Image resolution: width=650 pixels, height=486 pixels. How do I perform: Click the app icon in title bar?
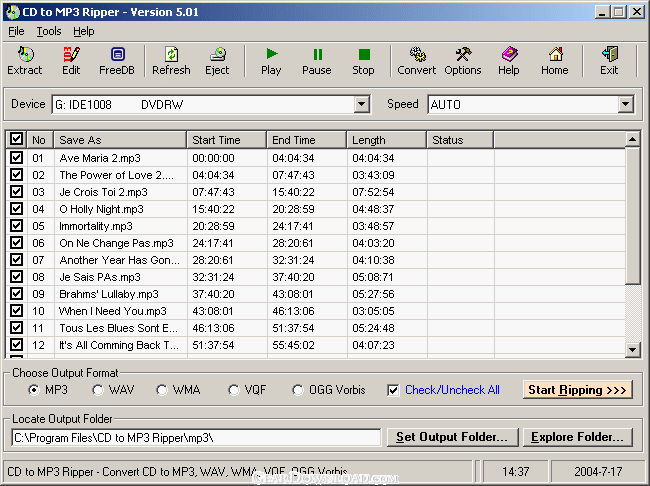(x=12, y=12)
